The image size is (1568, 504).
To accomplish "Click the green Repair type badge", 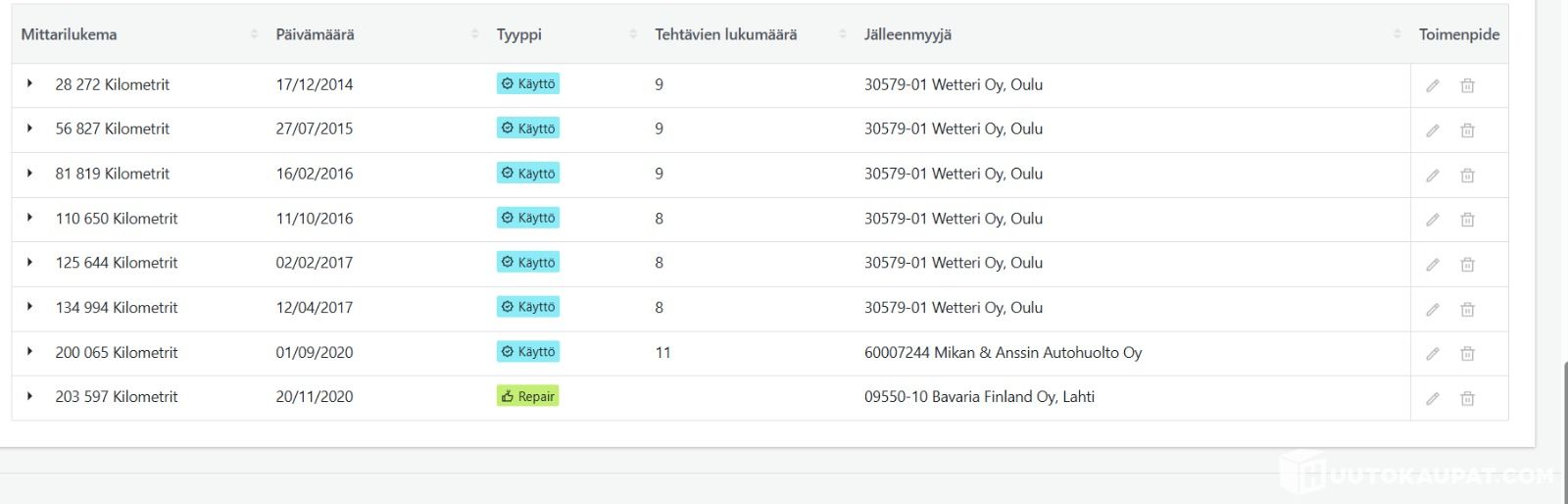I will [x=527, y=396].
